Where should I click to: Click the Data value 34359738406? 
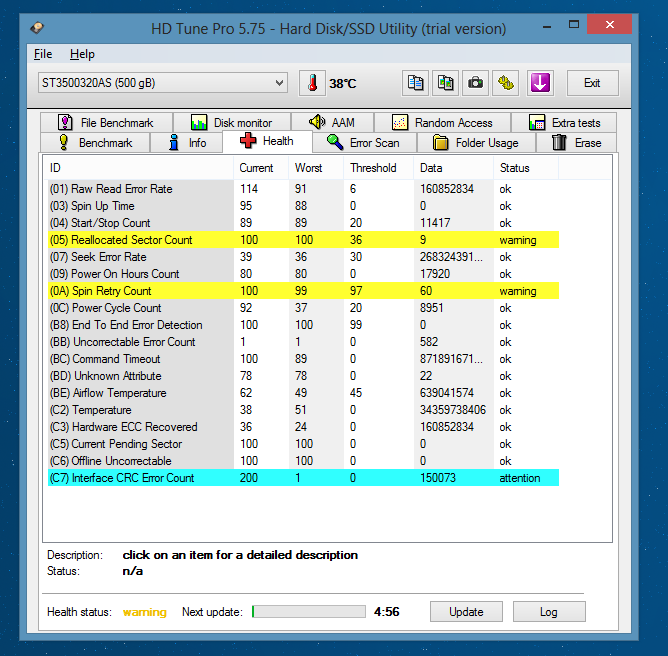click(453, 410)
